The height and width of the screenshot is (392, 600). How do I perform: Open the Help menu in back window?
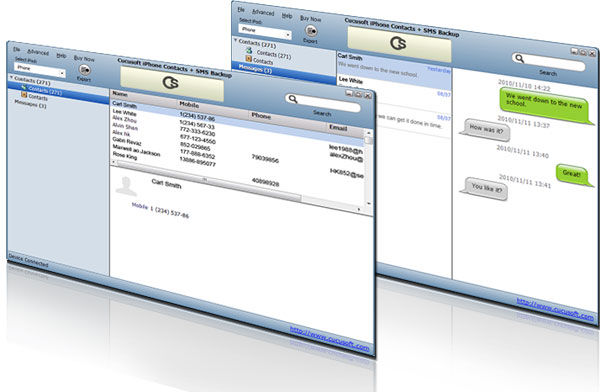pyautogui.click(x=287, y=16)
